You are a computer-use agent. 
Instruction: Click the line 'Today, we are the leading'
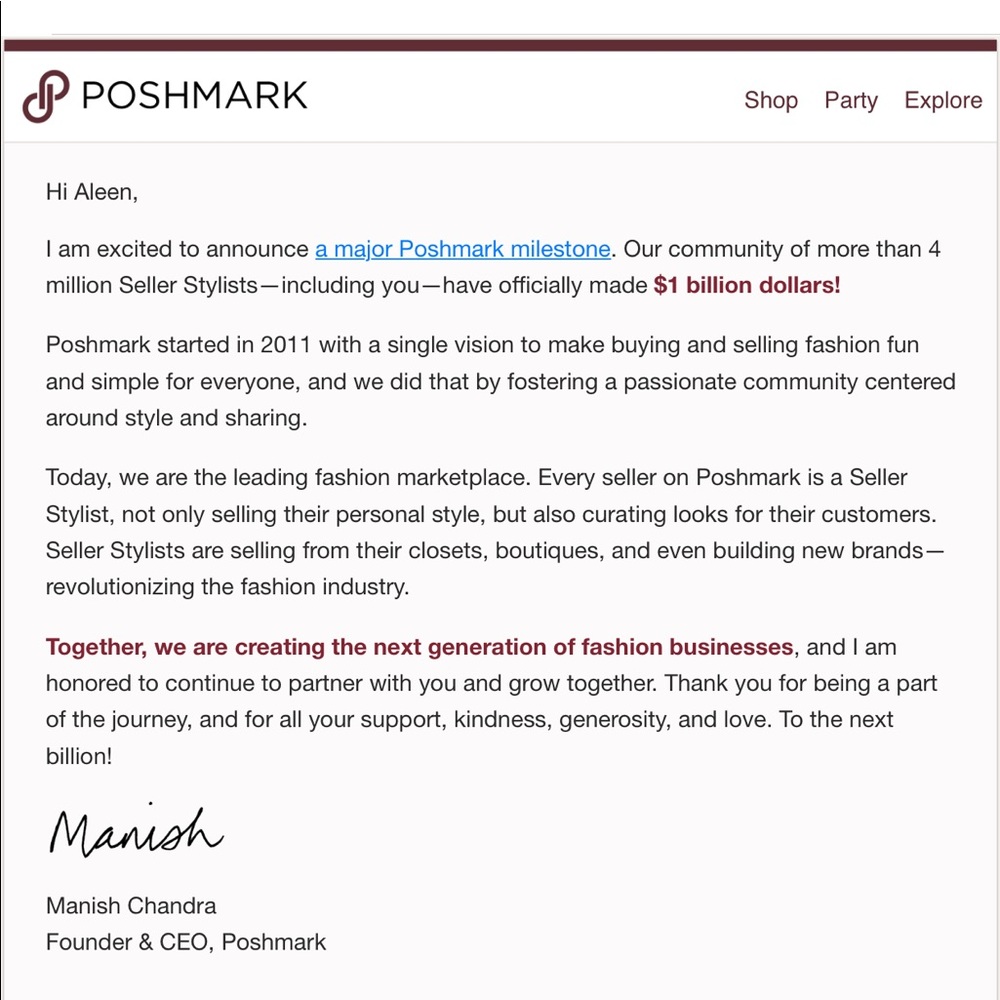(476, 477)
